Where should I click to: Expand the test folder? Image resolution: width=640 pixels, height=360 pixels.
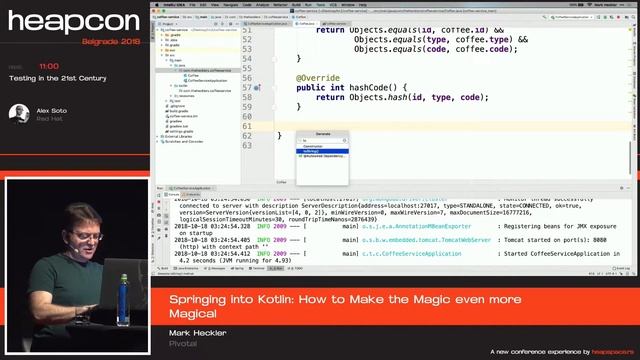tap(167, 101)
